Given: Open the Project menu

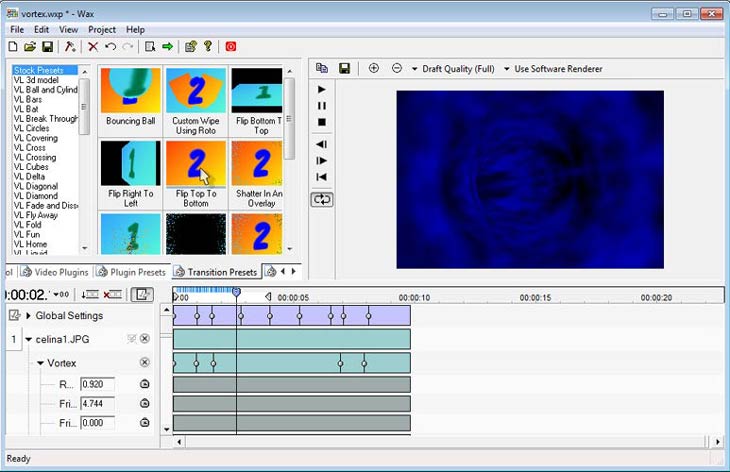Looking at the screenshot, I should click(x=102, y=30).
